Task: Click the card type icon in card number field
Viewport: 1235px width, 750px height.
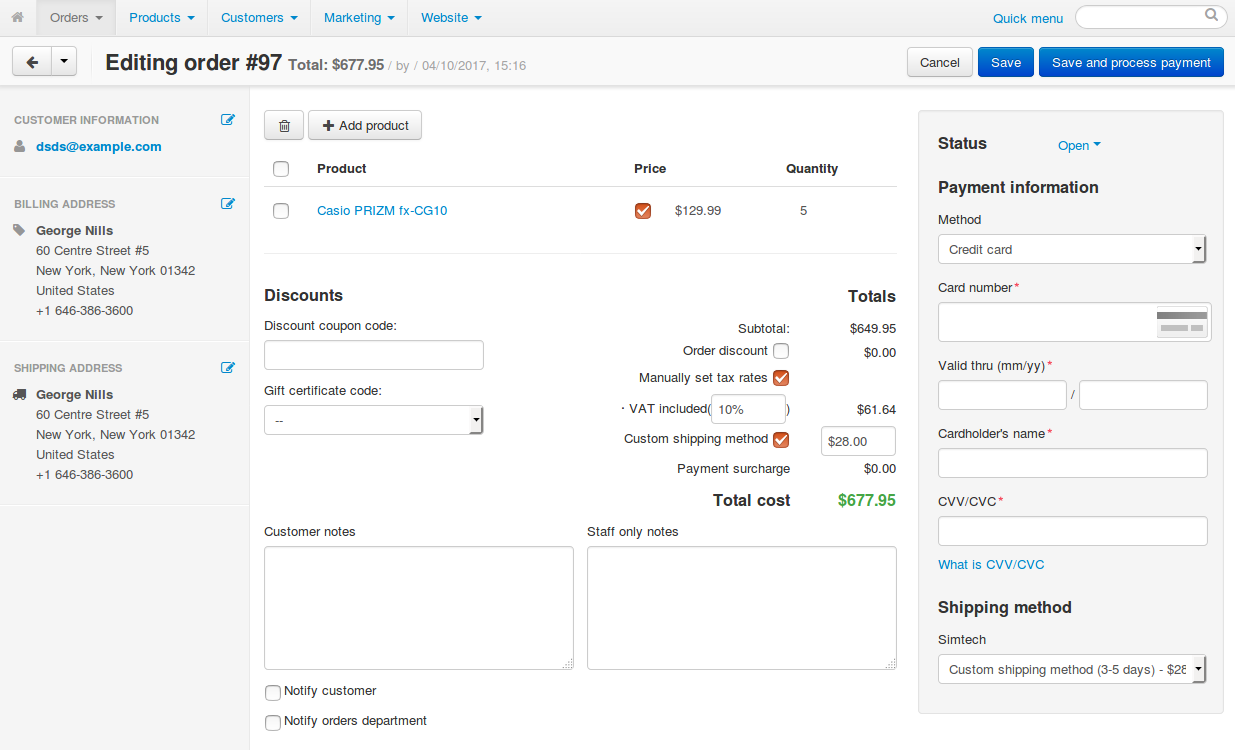Action: click(1182, 322)
